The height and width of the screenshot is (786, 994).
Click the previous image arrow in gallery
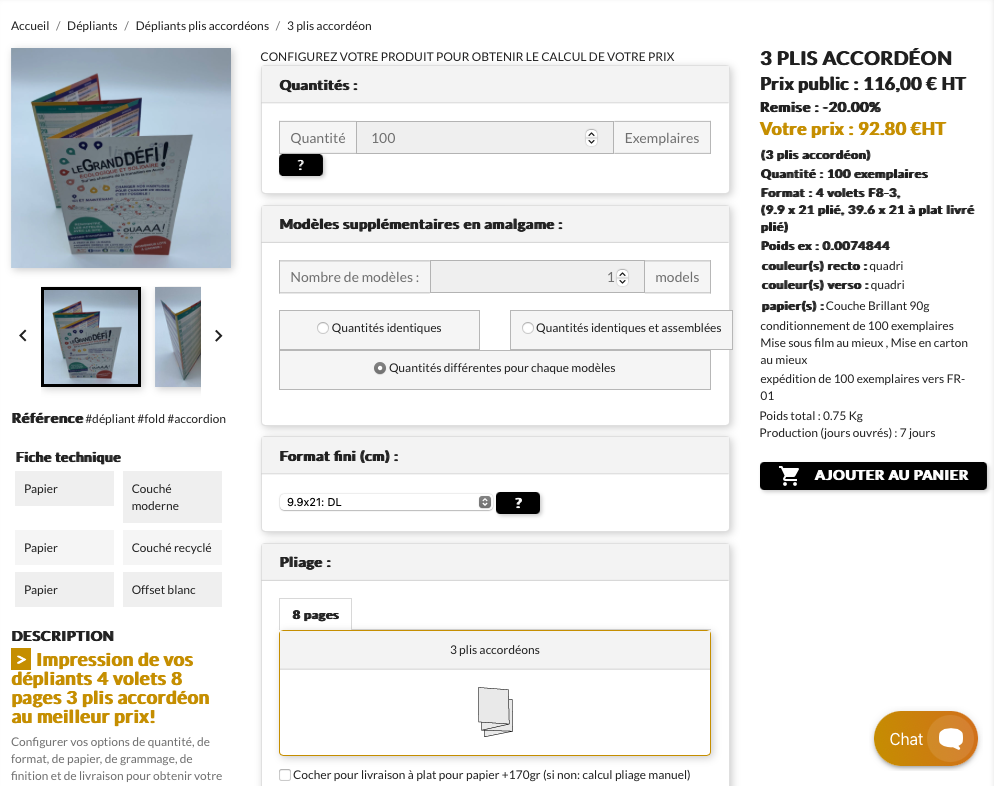23,335
